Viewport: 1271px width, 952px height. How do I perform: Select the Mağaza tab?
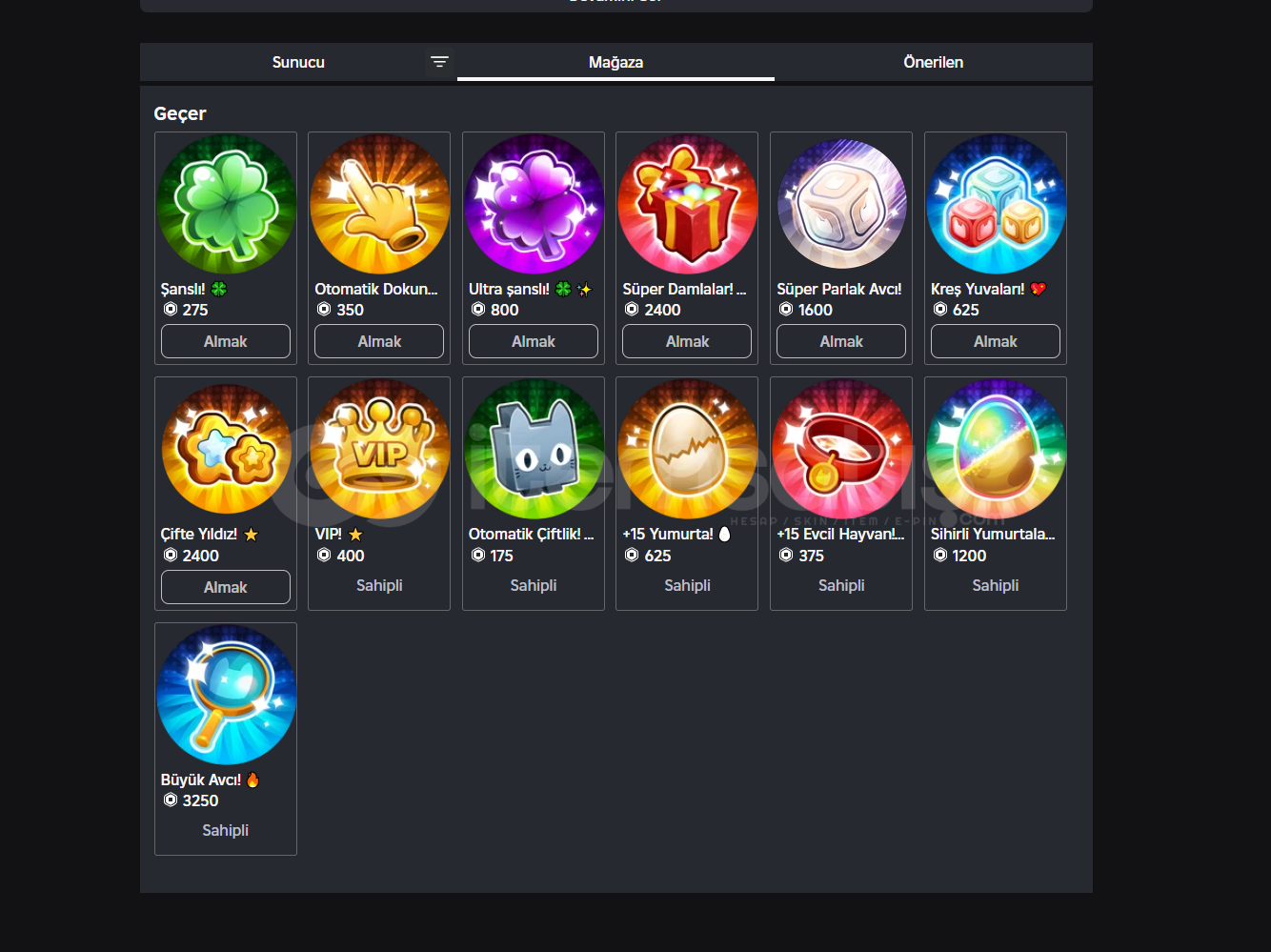[x=615, y=62]
